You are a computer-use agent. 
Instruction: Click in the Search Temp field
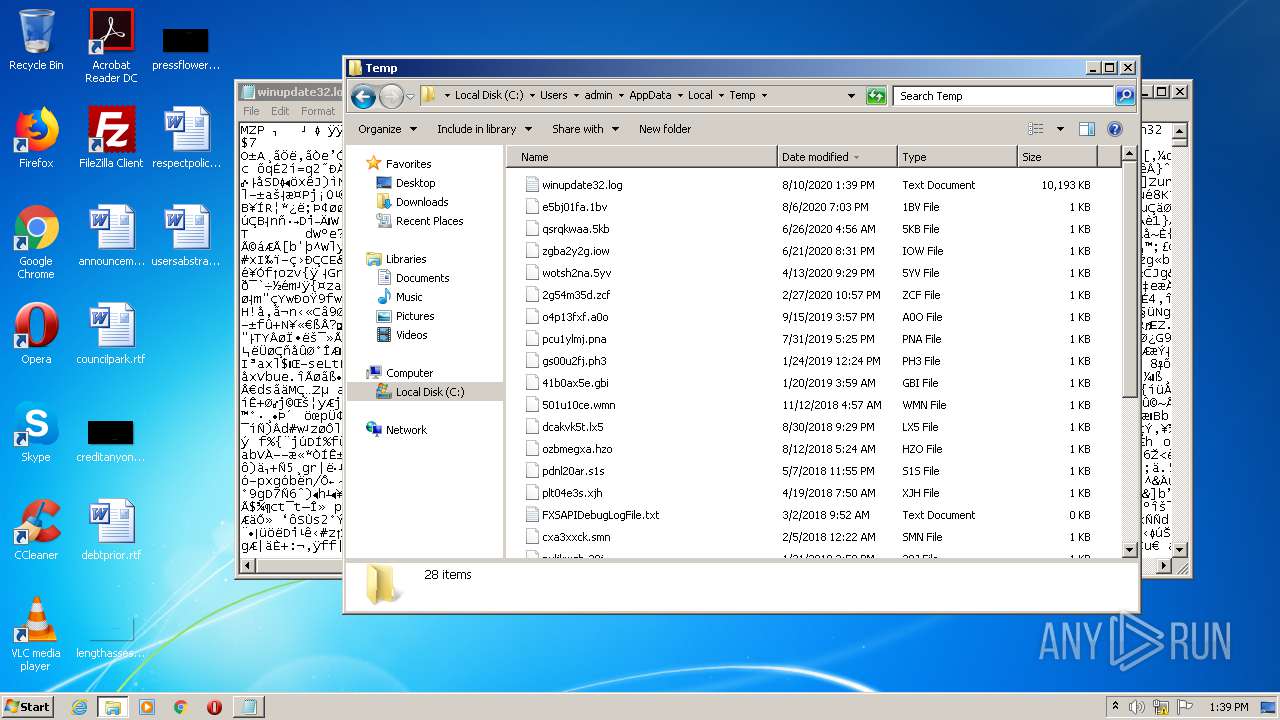pyautogui.click(x=1003, y=96)
